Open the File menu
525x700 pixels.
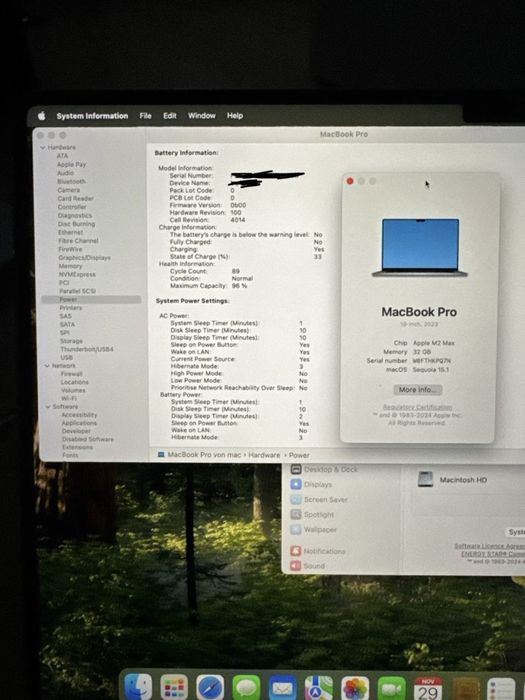(146, 116)
